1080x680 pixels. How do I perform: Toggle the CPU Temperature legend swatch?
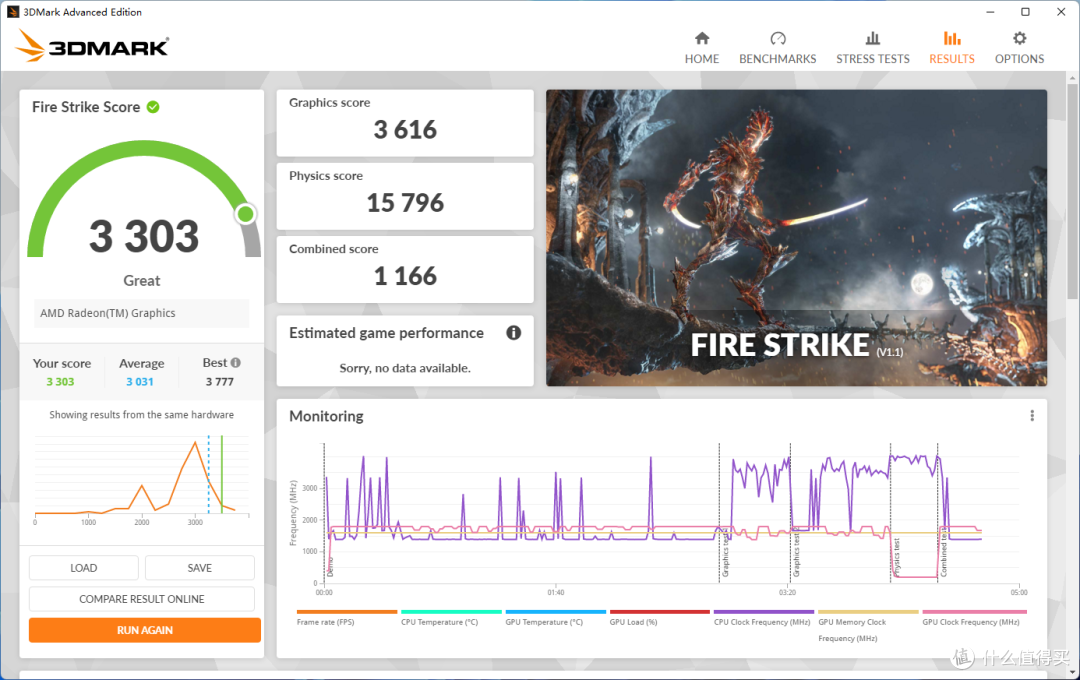(x=451, y=612)
